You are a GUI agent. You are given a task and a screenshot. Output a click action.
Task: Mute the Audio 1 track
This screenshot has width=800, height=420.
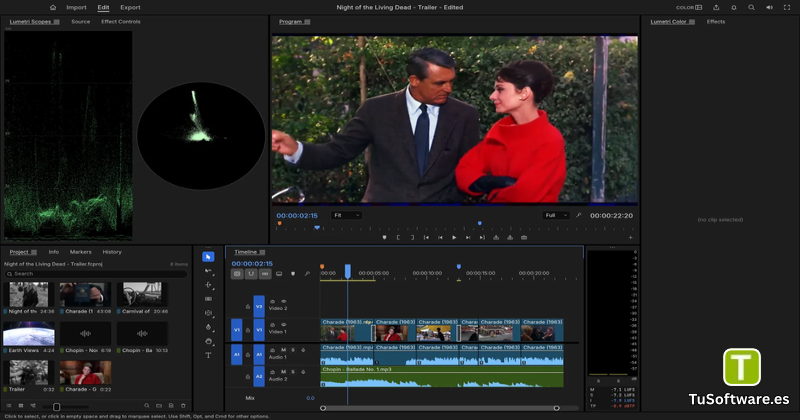click(x=283, y=350)
